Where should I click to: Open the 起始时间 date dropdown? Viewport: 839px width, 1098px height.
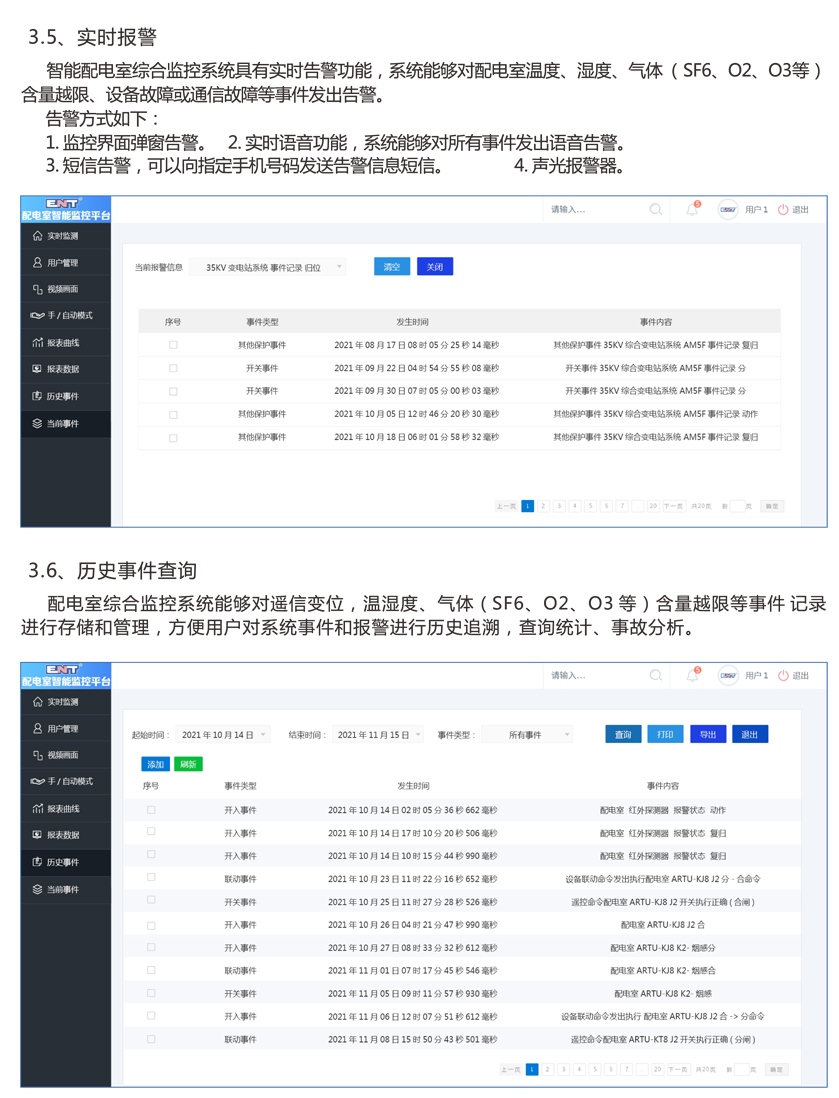(224, 735)
